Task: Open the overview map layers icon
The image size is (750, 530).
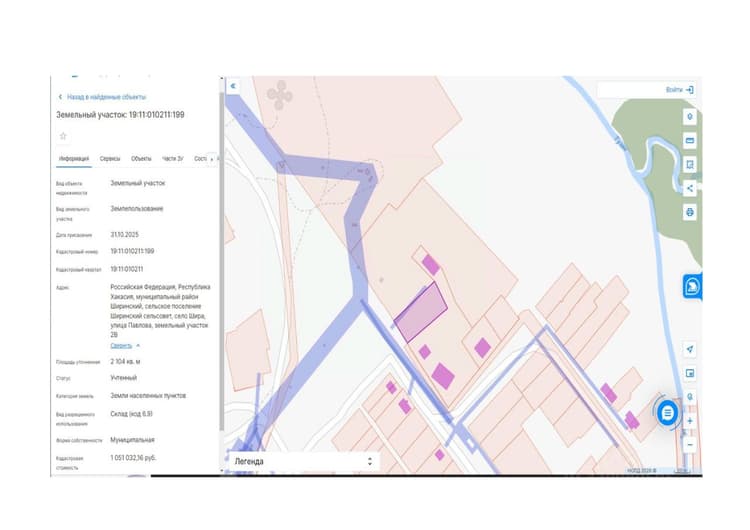Action: click(690, 373)
